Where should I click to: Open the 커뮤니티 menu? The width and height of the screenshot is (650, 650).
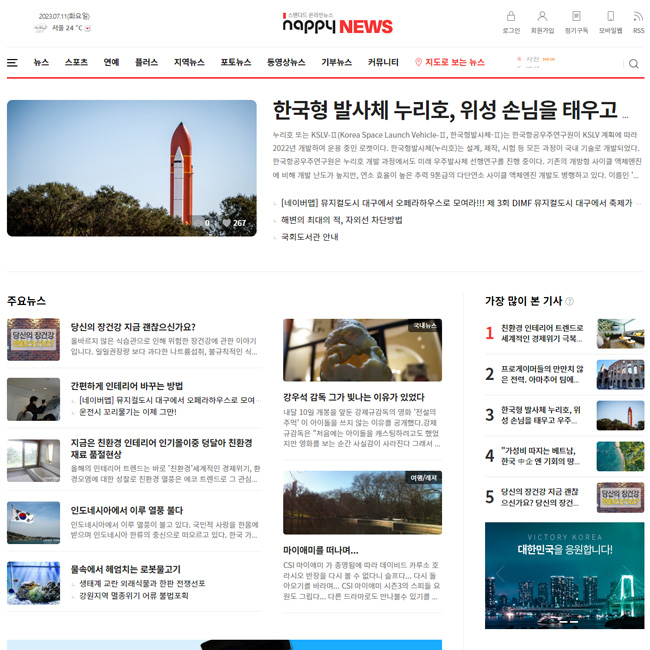[x=383, y=62]
